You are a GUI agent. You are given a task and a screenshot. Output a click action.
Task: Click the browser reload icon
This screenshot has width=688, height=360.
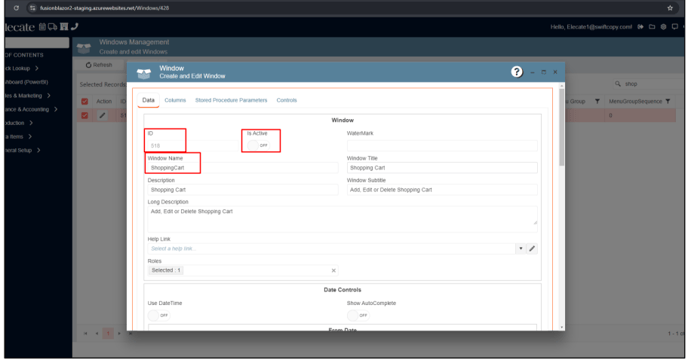[16, 8]
